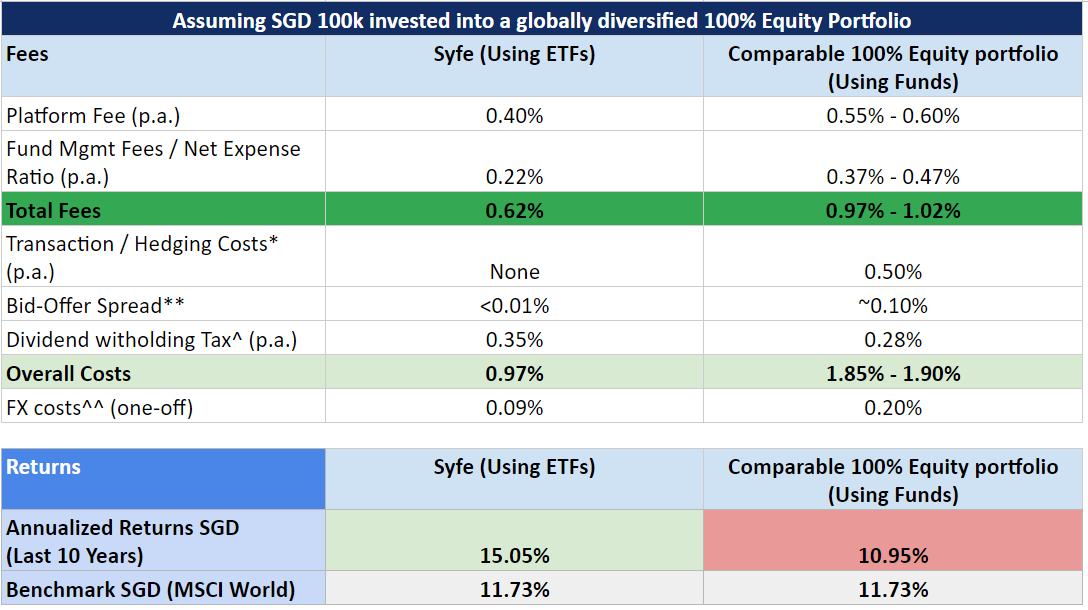Select the 0.55% - 0.60% fee range cell
Image resolution: width=1088 pixels, height=610 pixels.
[893, 114]
